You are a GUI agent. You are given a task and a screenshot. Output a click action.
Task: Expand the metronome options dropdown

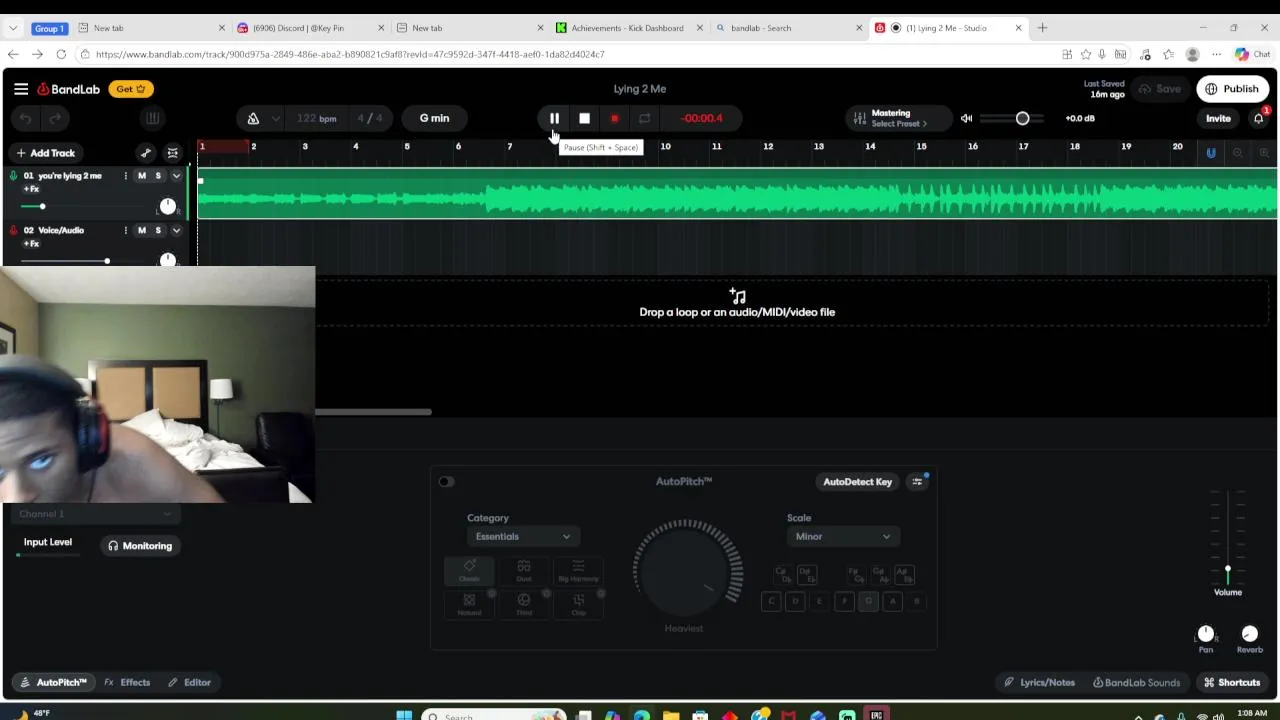[275, 118]
